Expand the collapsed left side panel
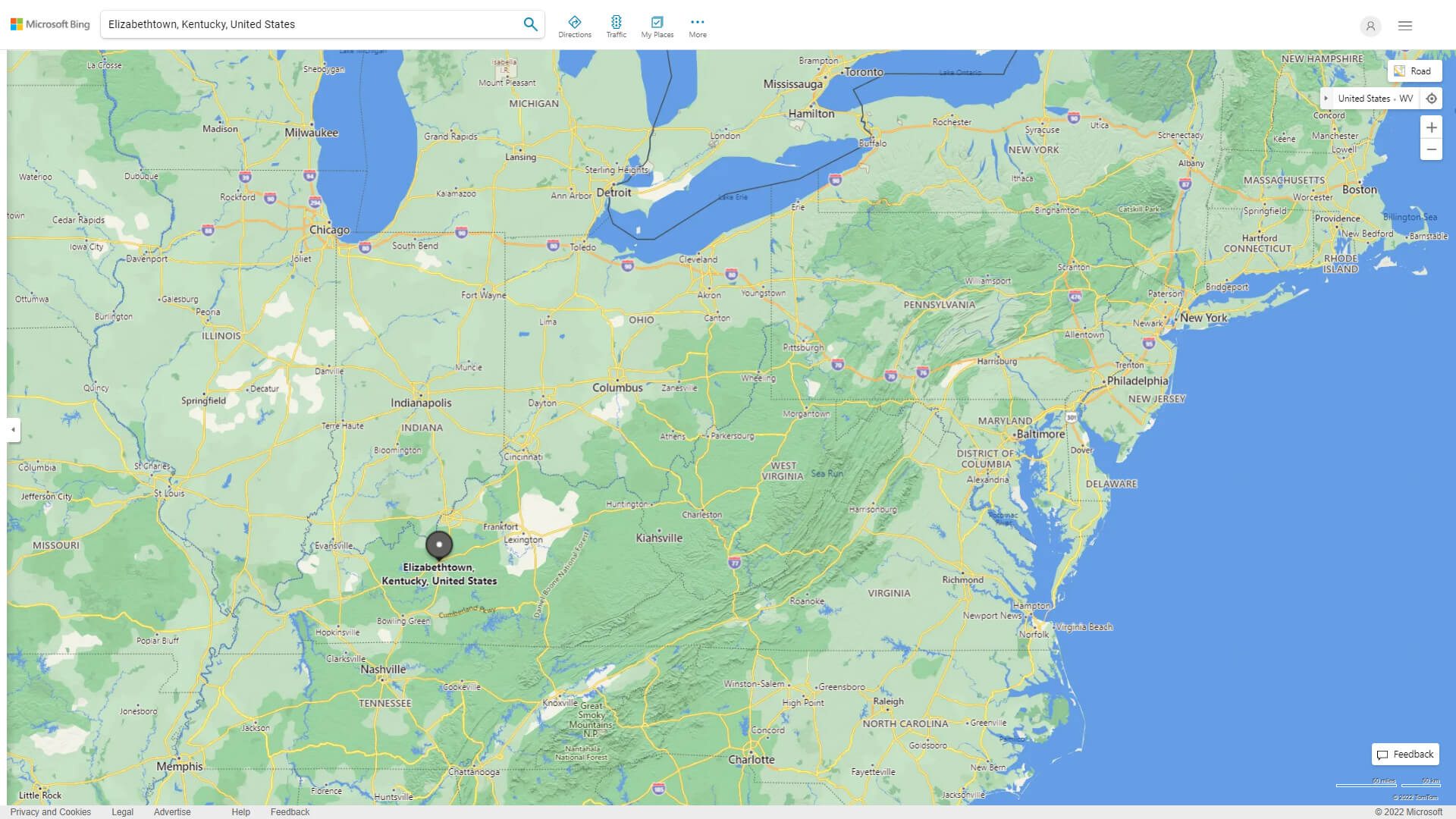Screen dimensions: 1456x819 (13, 429)
